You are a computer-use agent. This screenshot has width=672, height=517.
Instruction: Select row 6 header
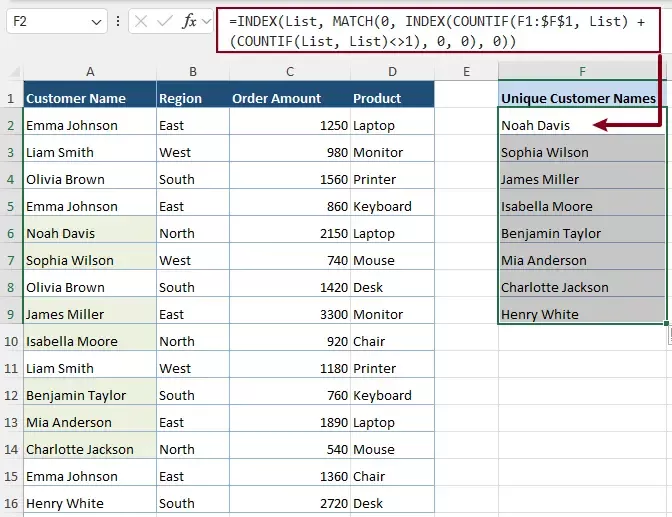coord(11,234)
